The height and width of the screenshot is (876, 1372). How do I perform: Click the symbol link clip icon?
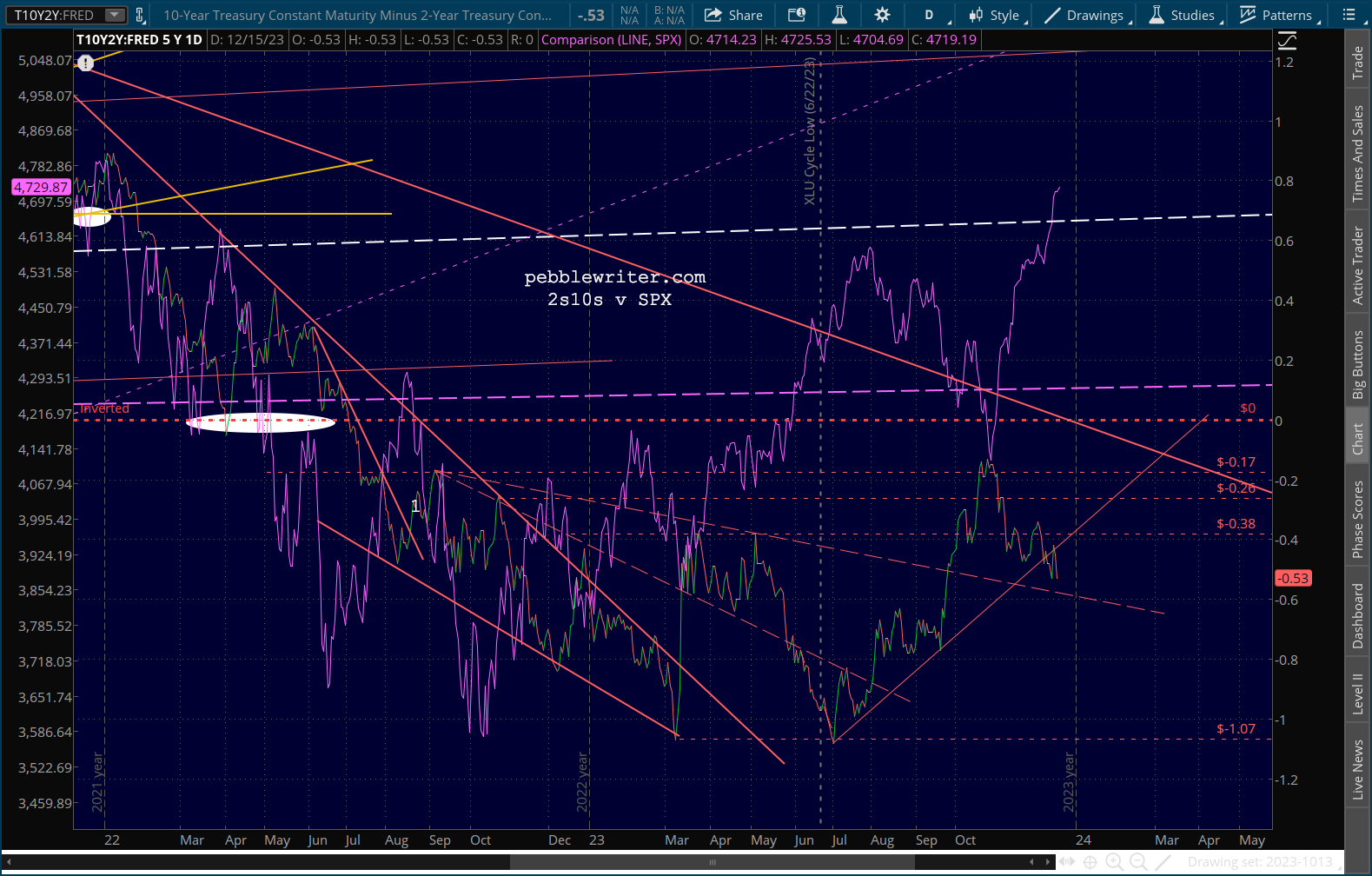click(140, 15)
